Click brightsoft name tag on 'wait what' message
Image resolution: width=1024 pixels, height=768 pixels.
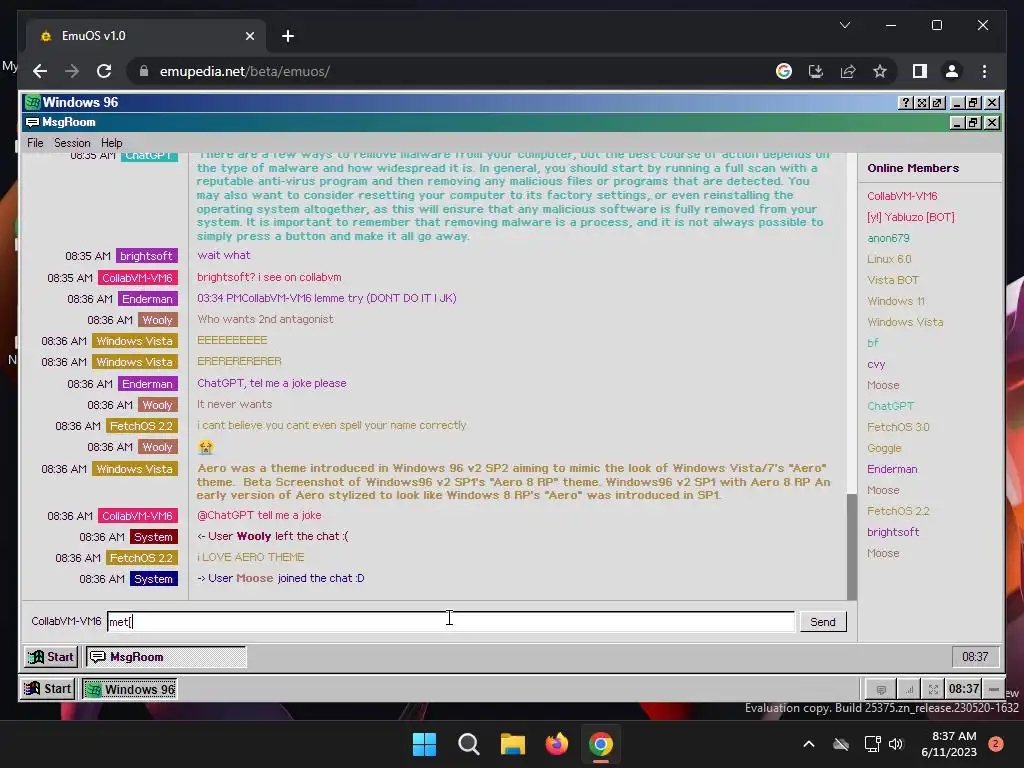tap(146, 256)
